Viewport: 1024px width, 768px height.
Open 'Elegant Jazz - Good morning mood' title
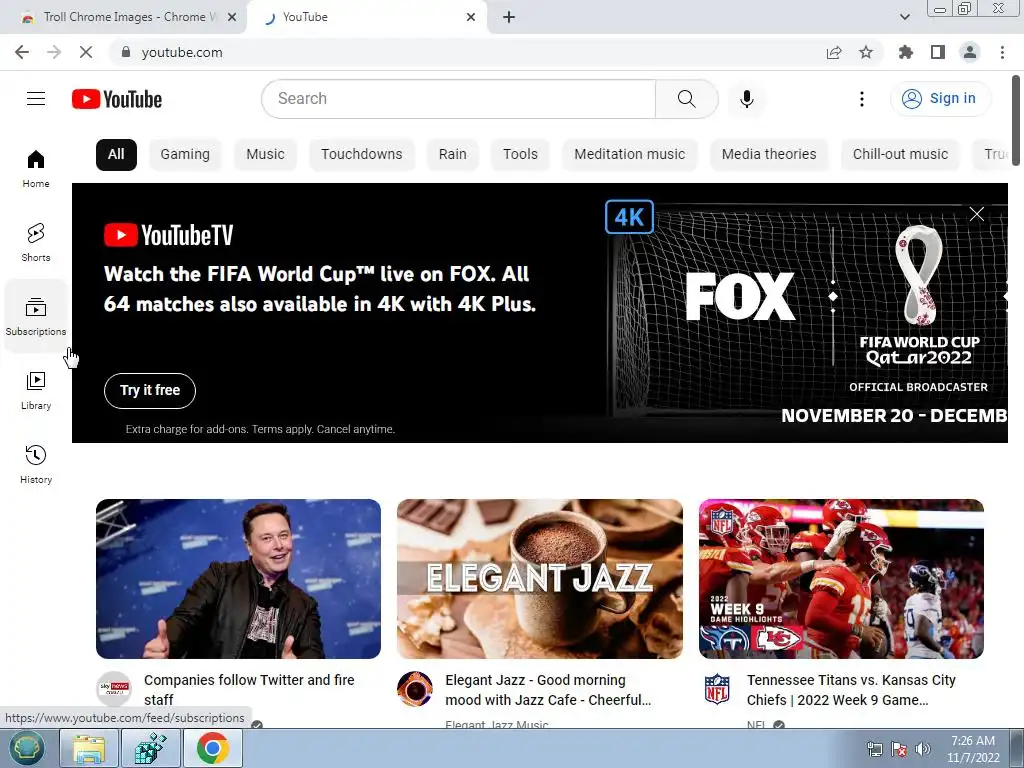click(548, 690)
